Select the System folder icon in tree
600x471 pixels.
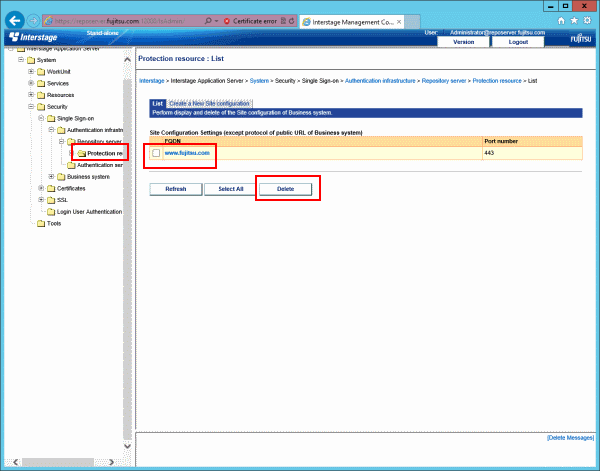pos(31,60)
